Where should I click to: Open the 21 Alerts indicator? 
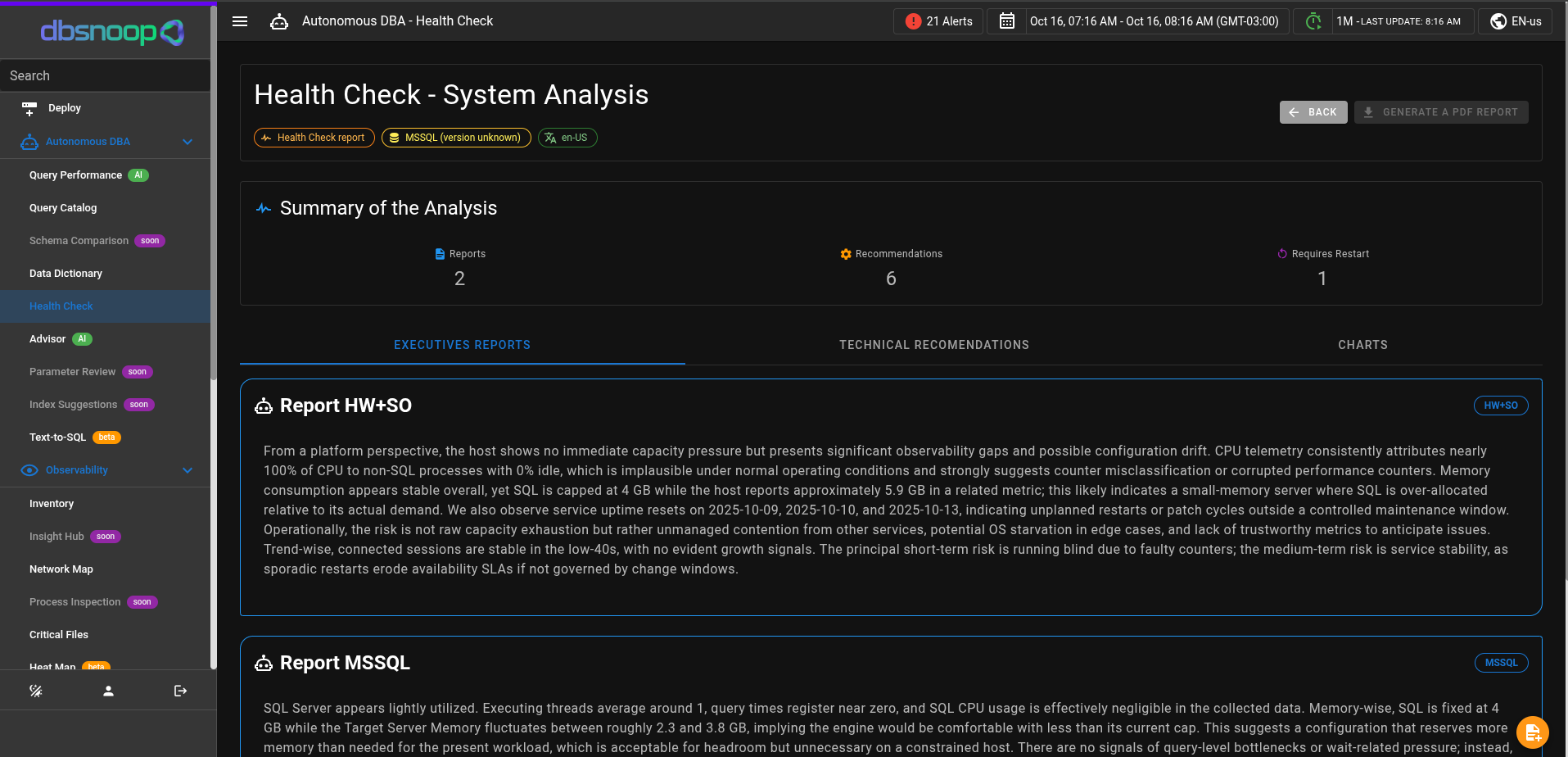[938, 21]
